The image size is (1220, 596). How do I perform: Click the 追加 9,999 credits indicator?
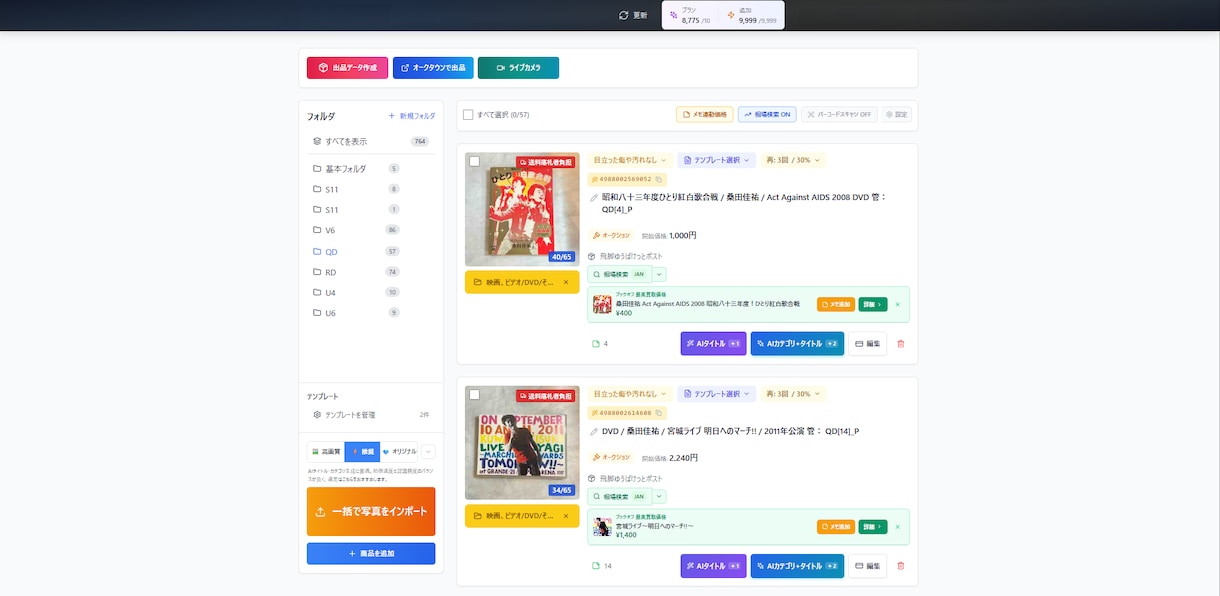point(752,16)
